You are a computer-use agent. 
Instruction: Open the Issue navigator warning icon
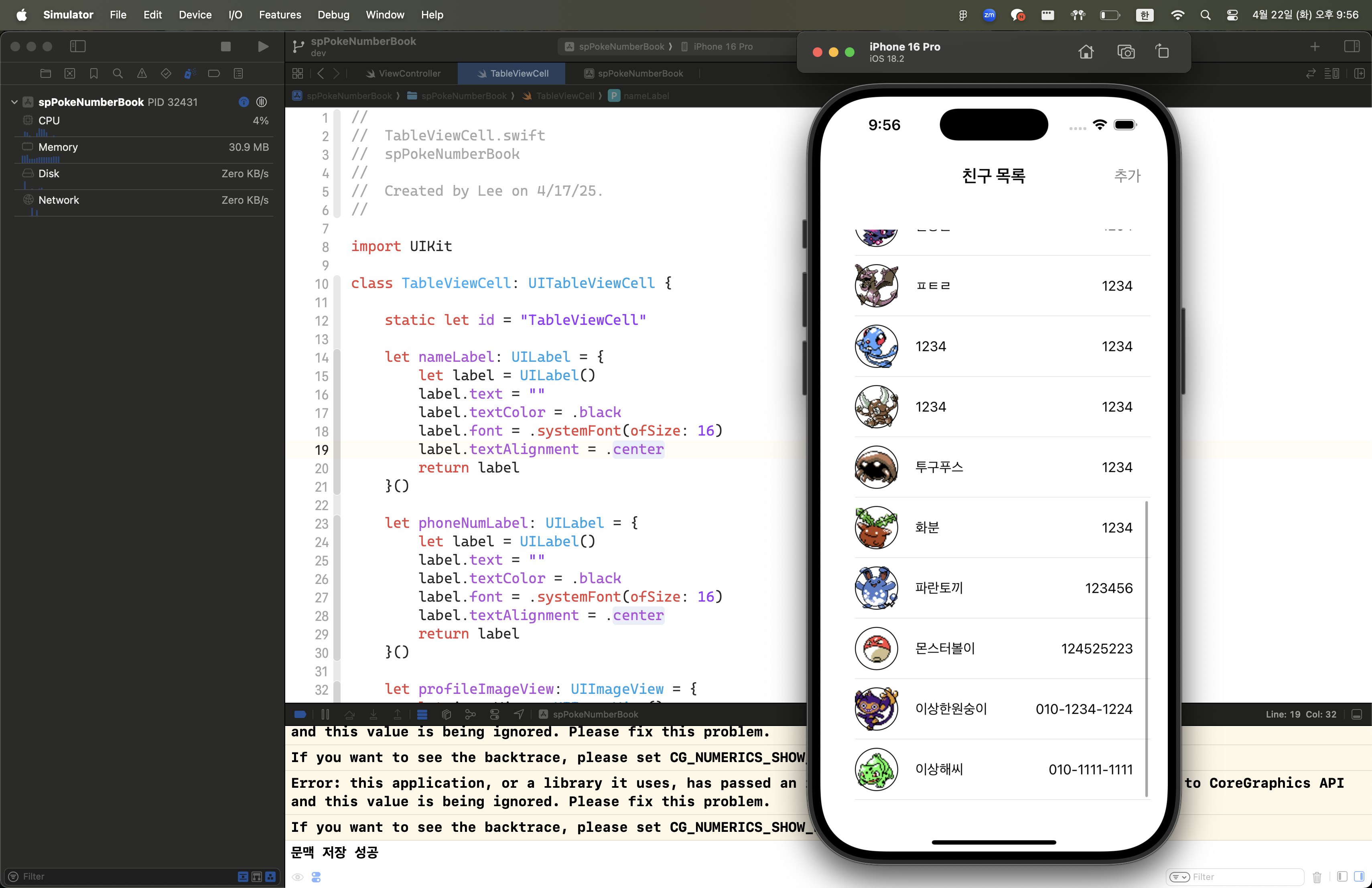[x=142, y=73]
